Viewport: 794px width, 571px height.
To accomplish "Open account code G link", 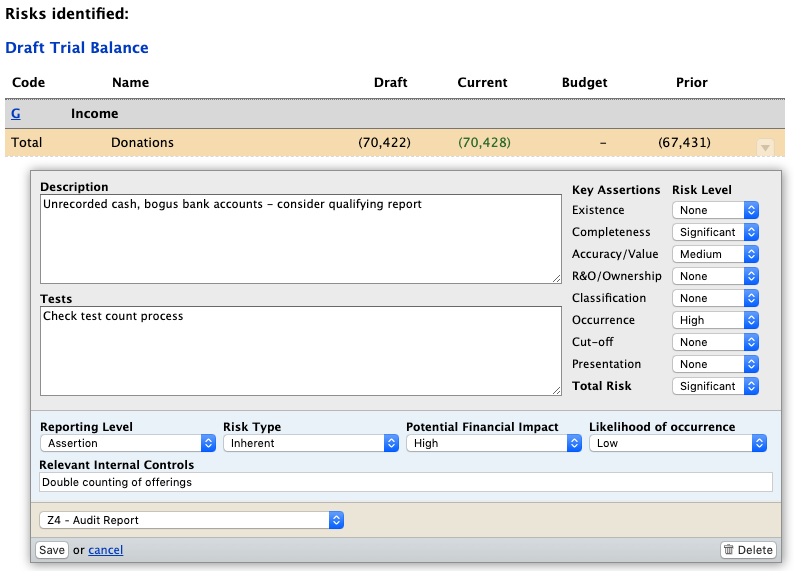I will click(x=16, y=113).
